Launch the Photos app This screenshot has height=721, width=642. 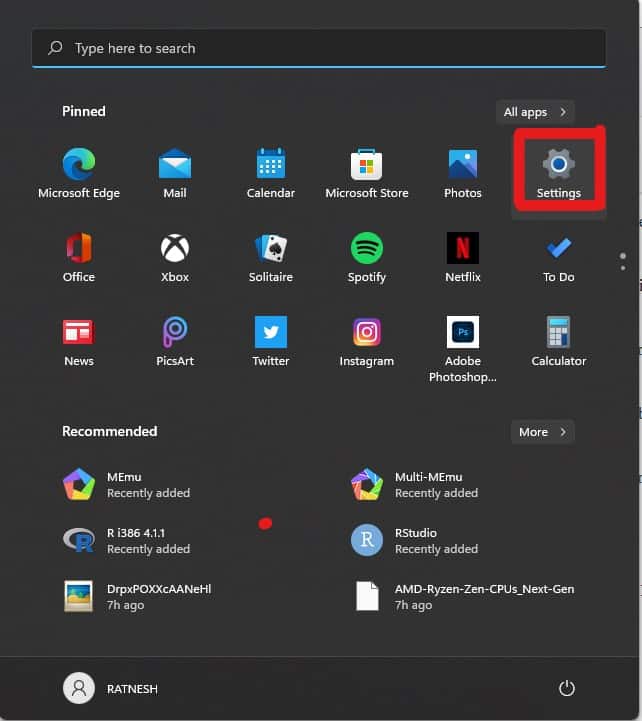(x=463, y=173)
